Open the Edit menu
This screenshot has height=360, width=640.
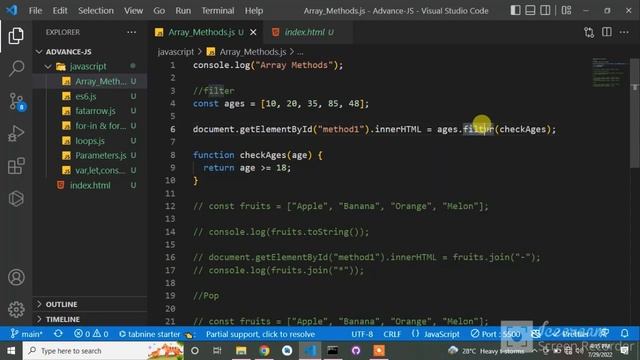(60, 11)
